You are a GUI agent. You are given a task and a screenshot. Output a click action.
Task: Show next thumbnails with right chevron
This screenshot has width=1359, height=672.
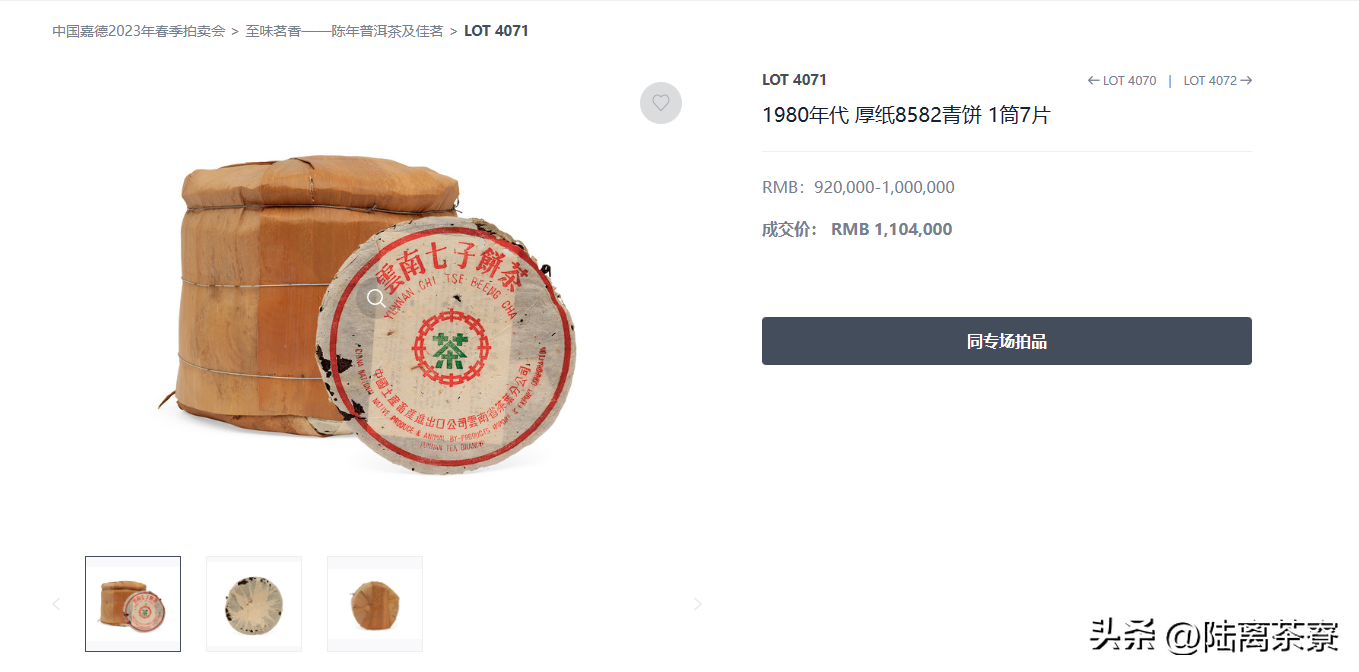tap(698, 604)
